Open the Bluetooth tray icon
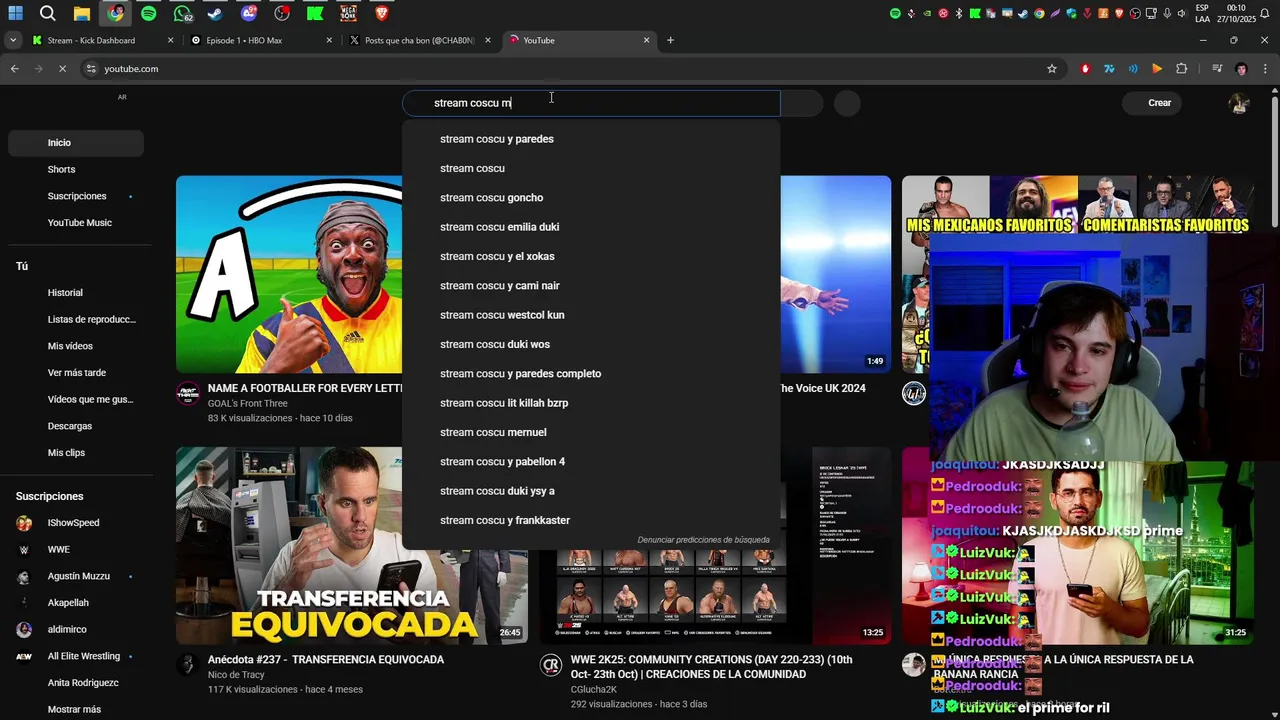This screenshot has height=720, width=1280. [959, 13]
